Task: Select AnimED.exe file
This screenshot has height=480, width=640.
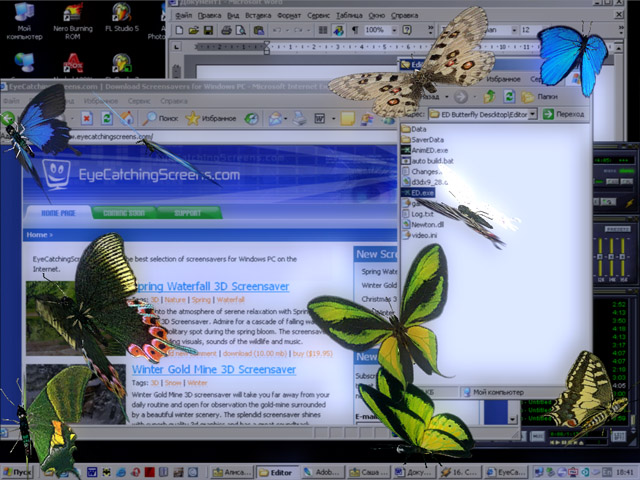Action: click(425, 150)
